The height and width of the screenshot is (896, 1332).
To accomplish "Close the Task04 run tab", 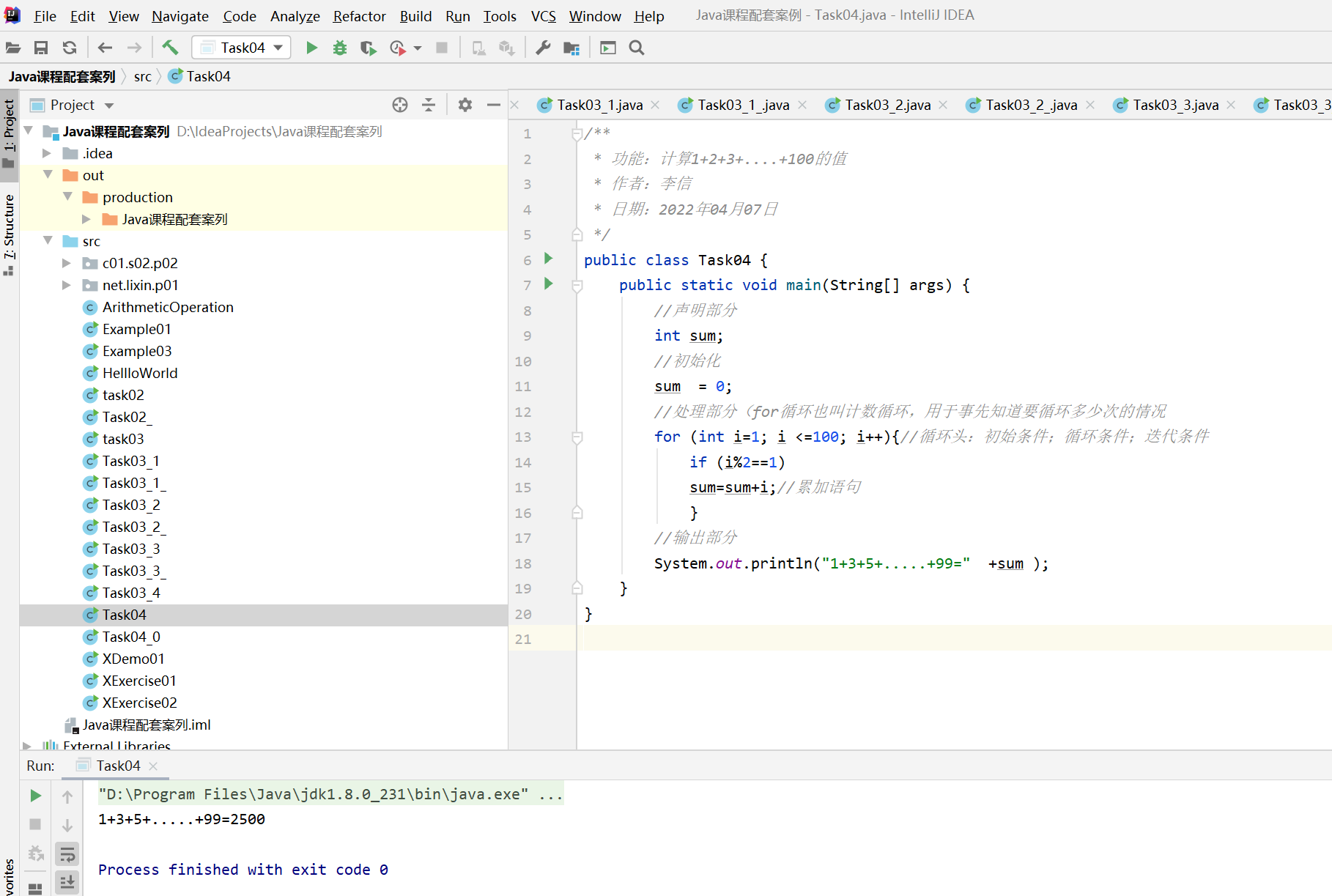I will pyautogui.click(x=153, y=766).
